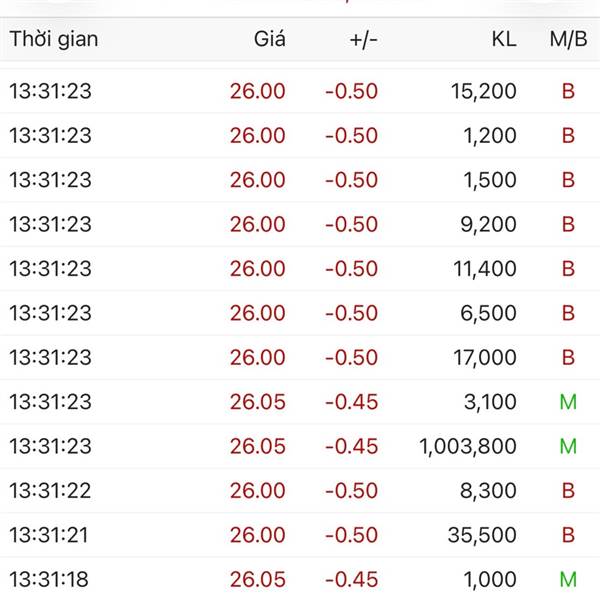Viewport: 600px width, 600px height.
Task: Click the Thời gian column header
Action: [x=54, y=39]
